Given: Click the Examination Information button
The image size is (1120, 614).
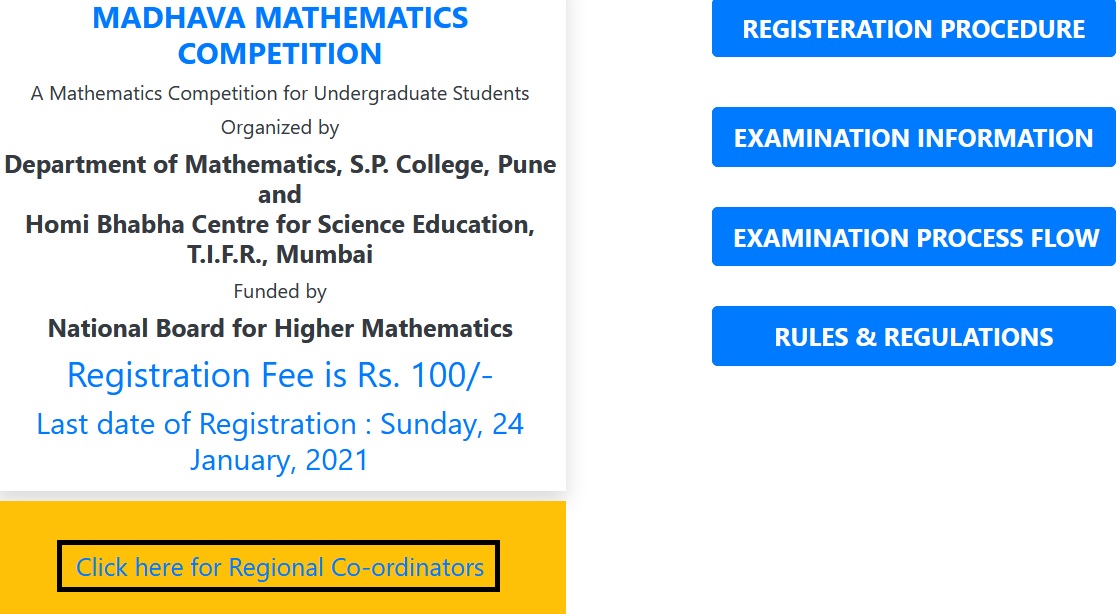Looking at the screenshot, I should [x=913, y=138].
